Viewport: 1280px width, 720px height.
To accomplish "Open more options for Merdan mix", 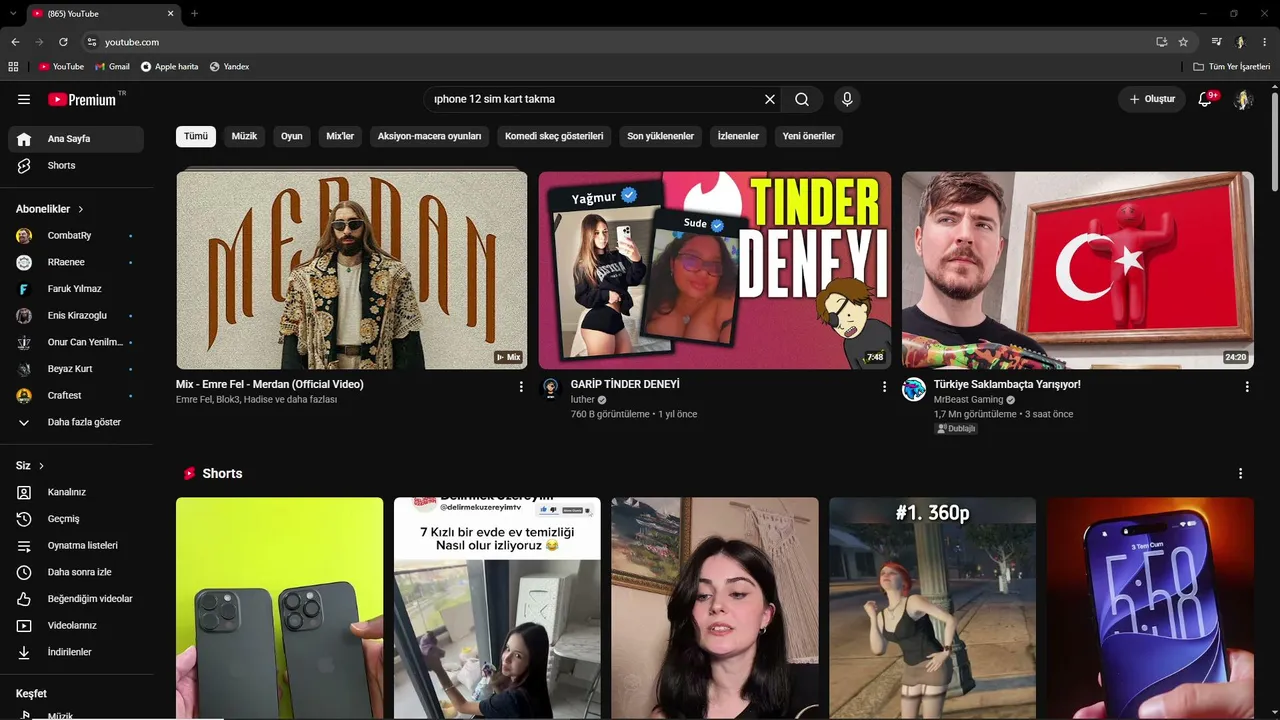I will point(521,386).
